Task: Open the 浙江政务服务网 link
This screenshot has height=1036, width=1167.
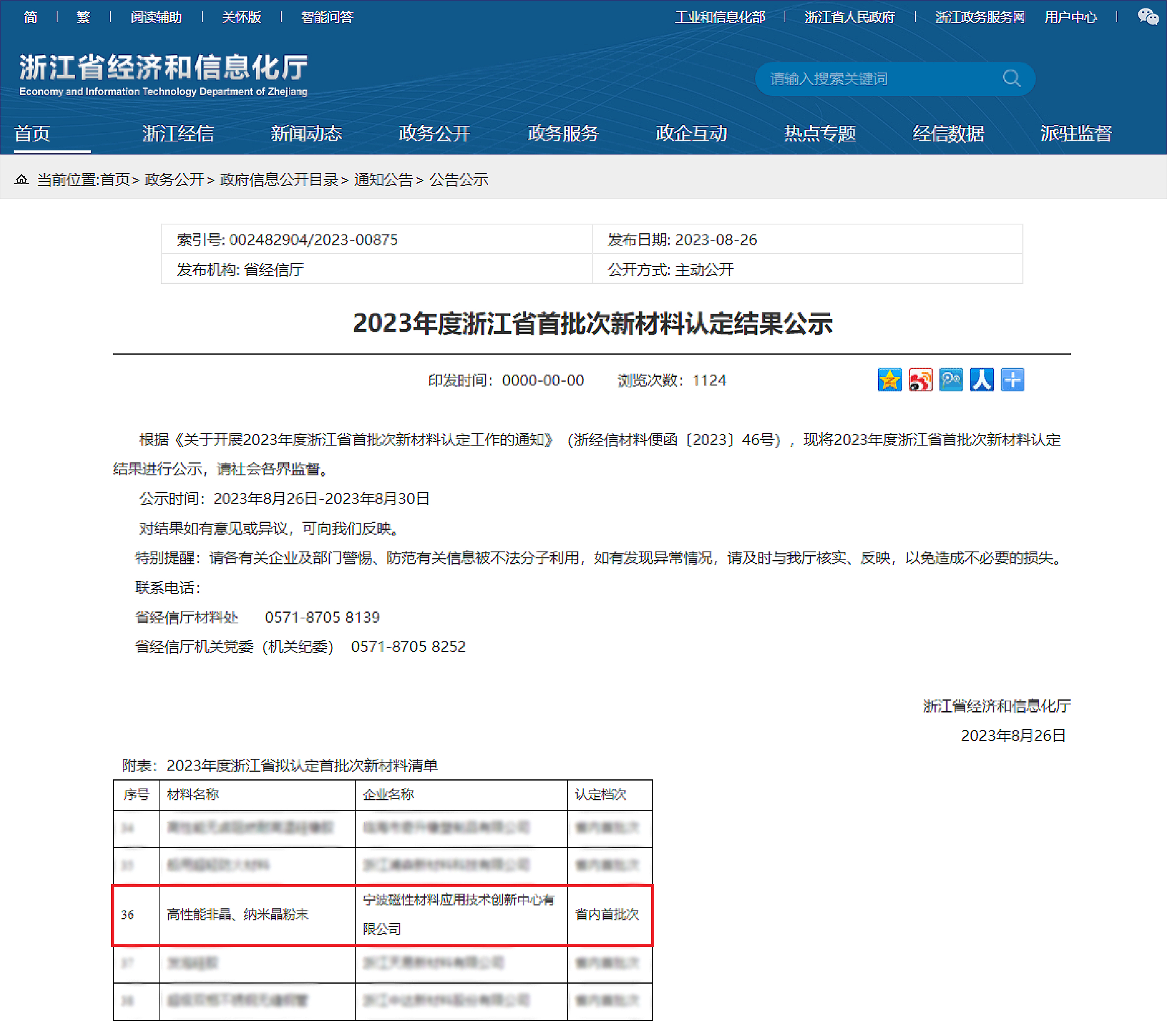Action: click(980, 17)
